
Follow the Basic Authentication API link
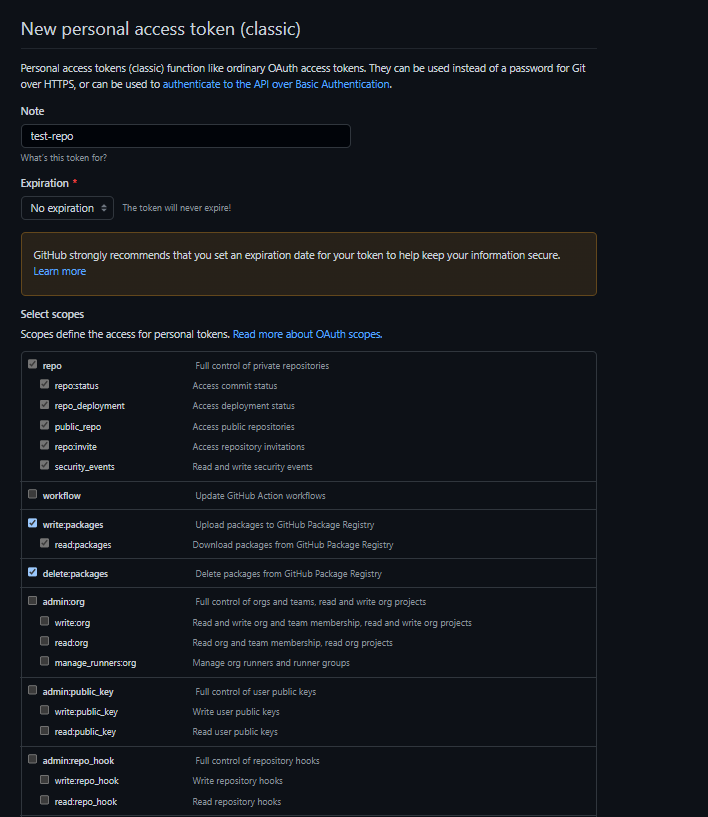coord(276,84)
